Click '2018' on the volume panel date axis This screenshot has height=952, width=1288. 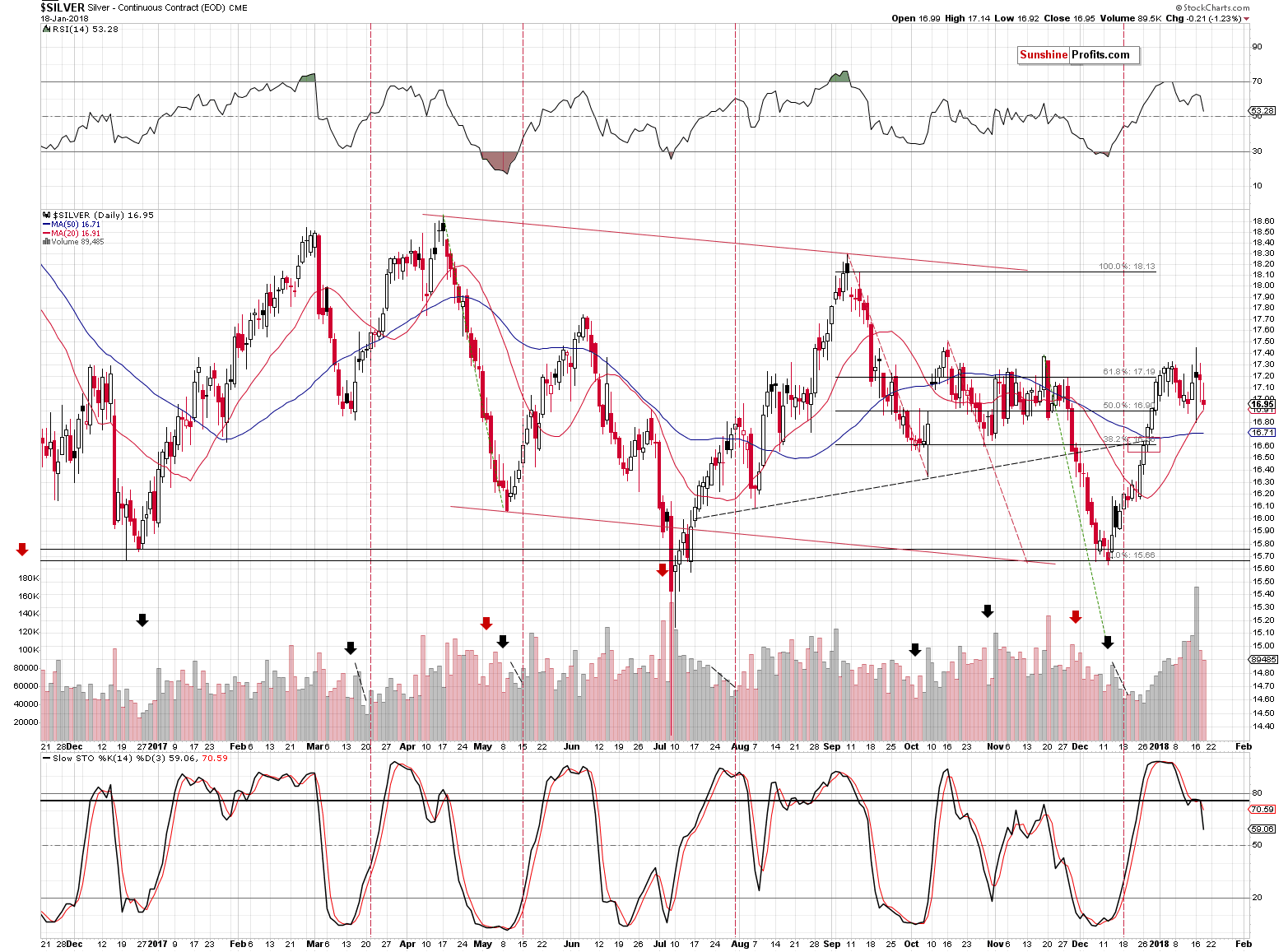[x=1159, y=746]
